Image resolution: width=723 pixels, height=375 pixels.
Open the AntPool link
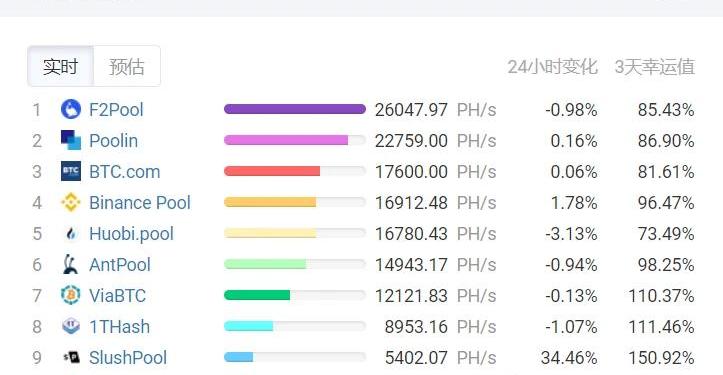pyautogui.click(x=120, y=265)
